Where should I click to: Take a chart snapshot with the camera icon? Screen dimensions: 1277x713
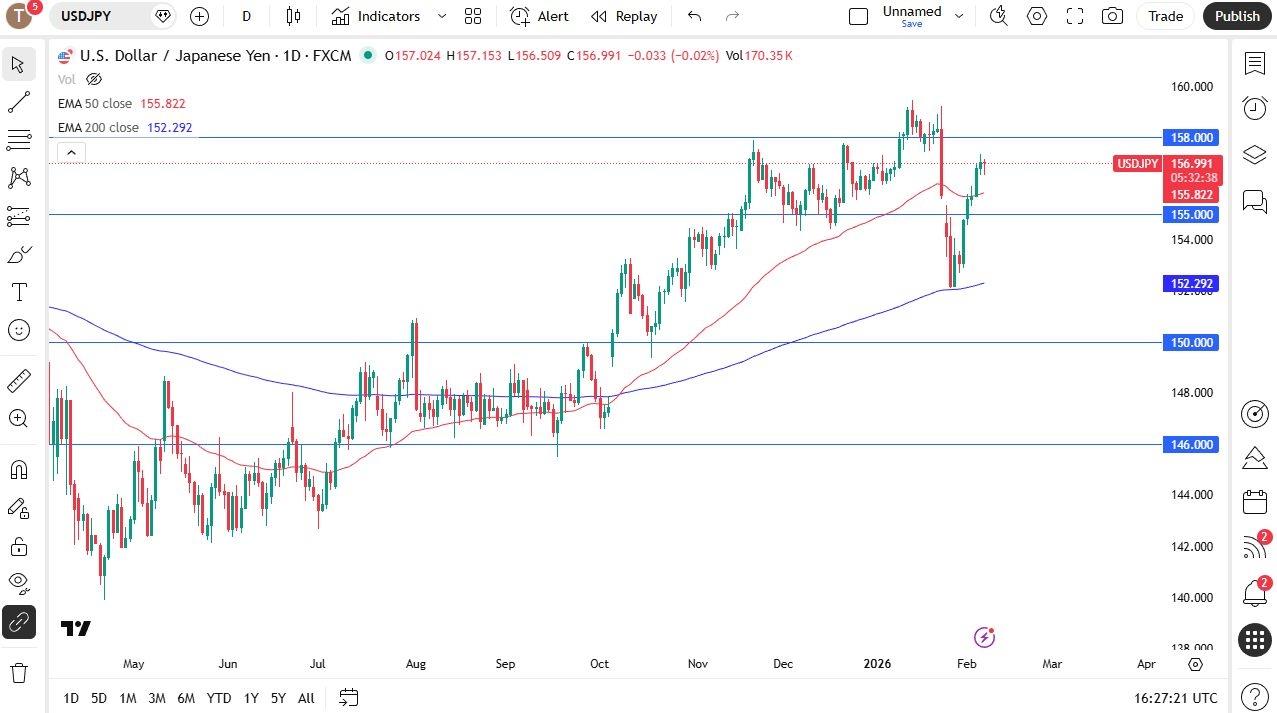(1111, 16)
